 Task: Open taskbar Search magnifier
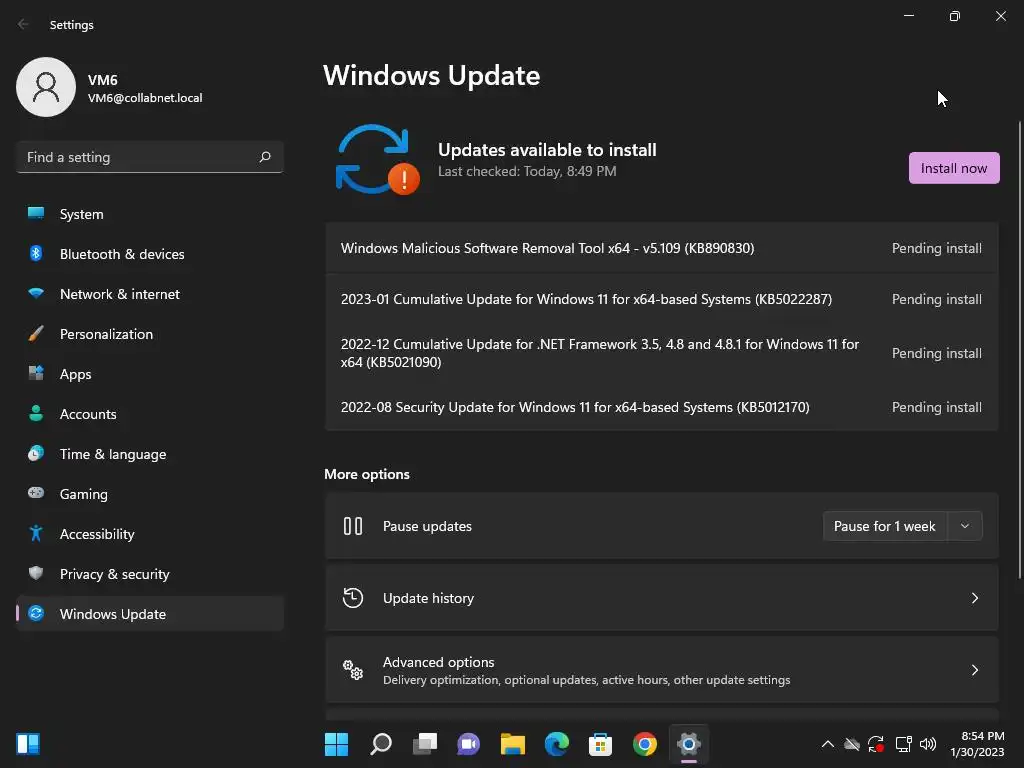[381, 744]
